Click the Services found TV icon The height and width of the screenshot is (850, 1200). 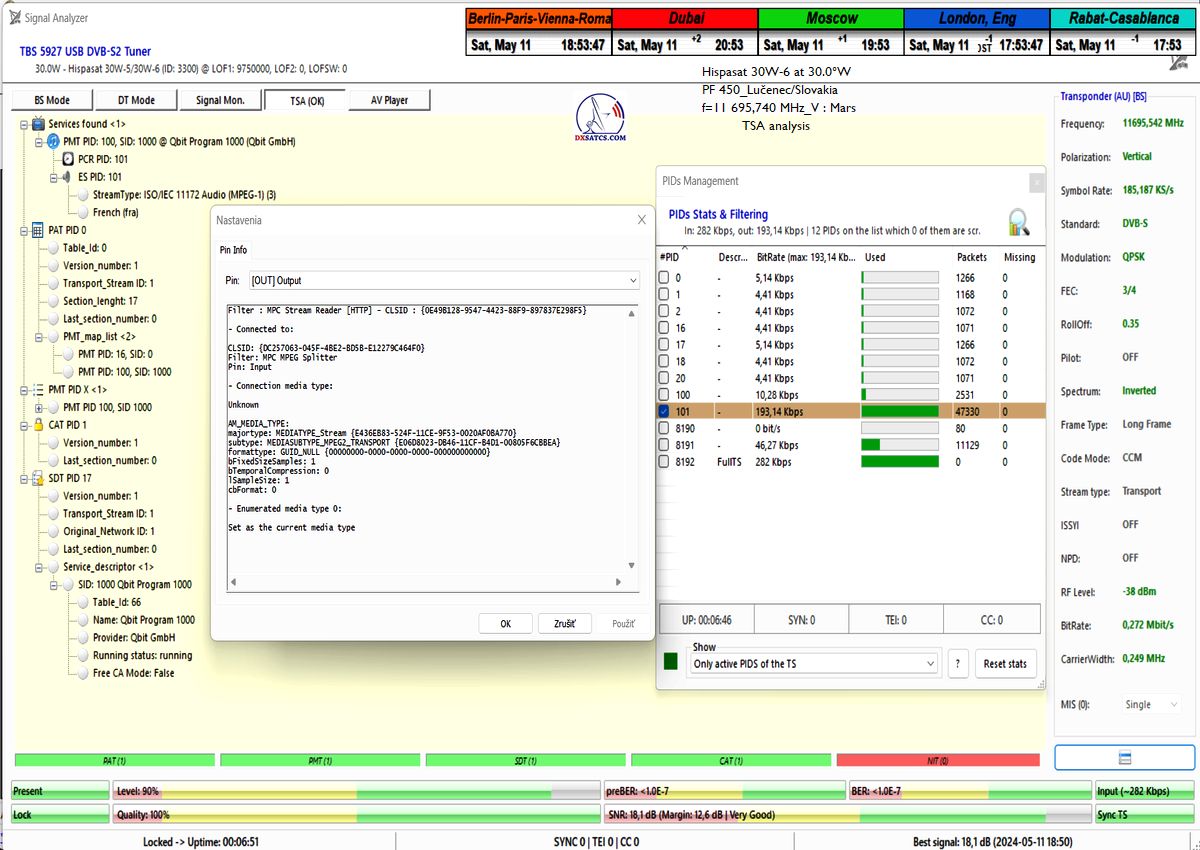point(38,124)
